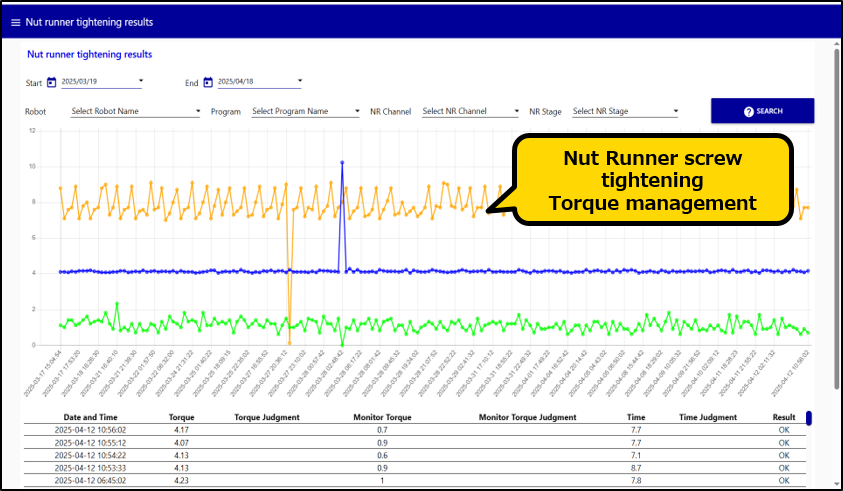Click the Torque column header
Screen dimensions: 843x491
pos(182,417)
